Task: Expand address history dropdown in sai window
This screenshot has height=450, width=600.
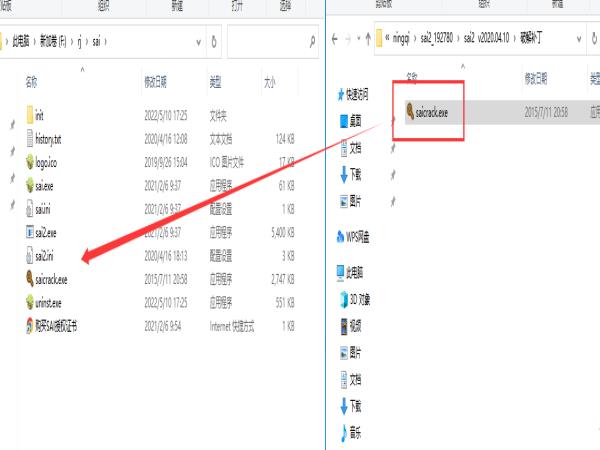Action: [x=198, y=42]
